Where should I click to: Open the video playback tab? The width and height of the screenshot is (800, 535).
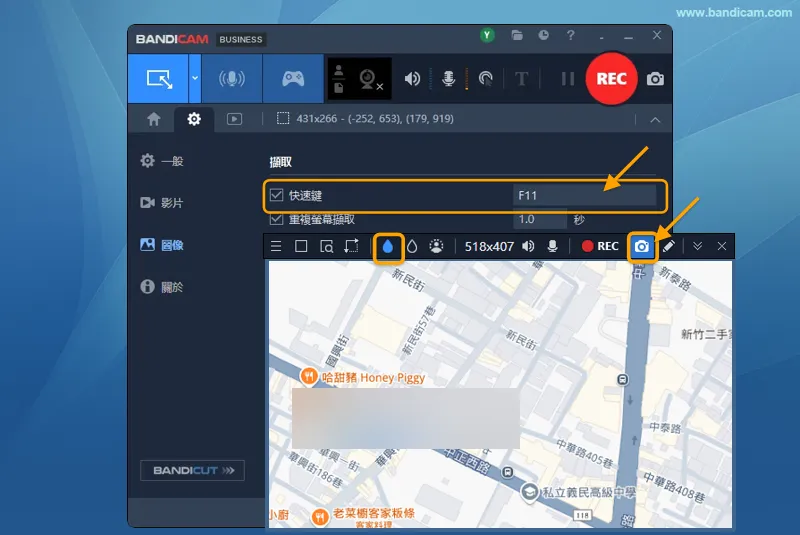tap(234, 119)
